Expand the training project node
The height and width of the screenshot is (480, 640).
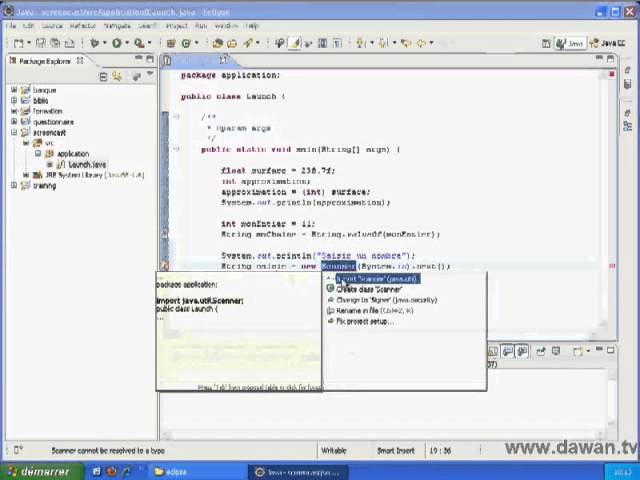pos(14,185)
